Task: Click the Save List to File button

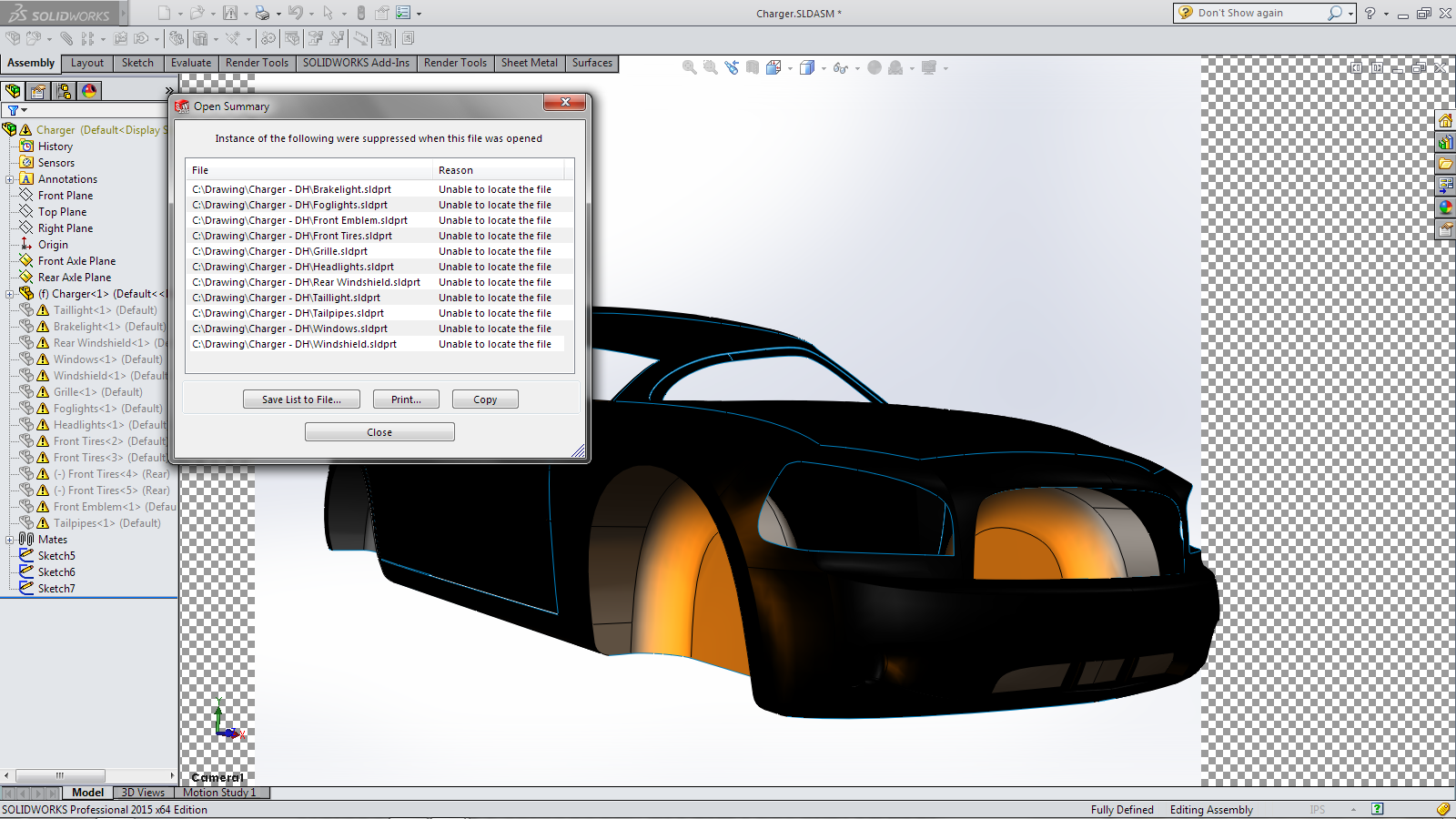Action: click(301, 399)
